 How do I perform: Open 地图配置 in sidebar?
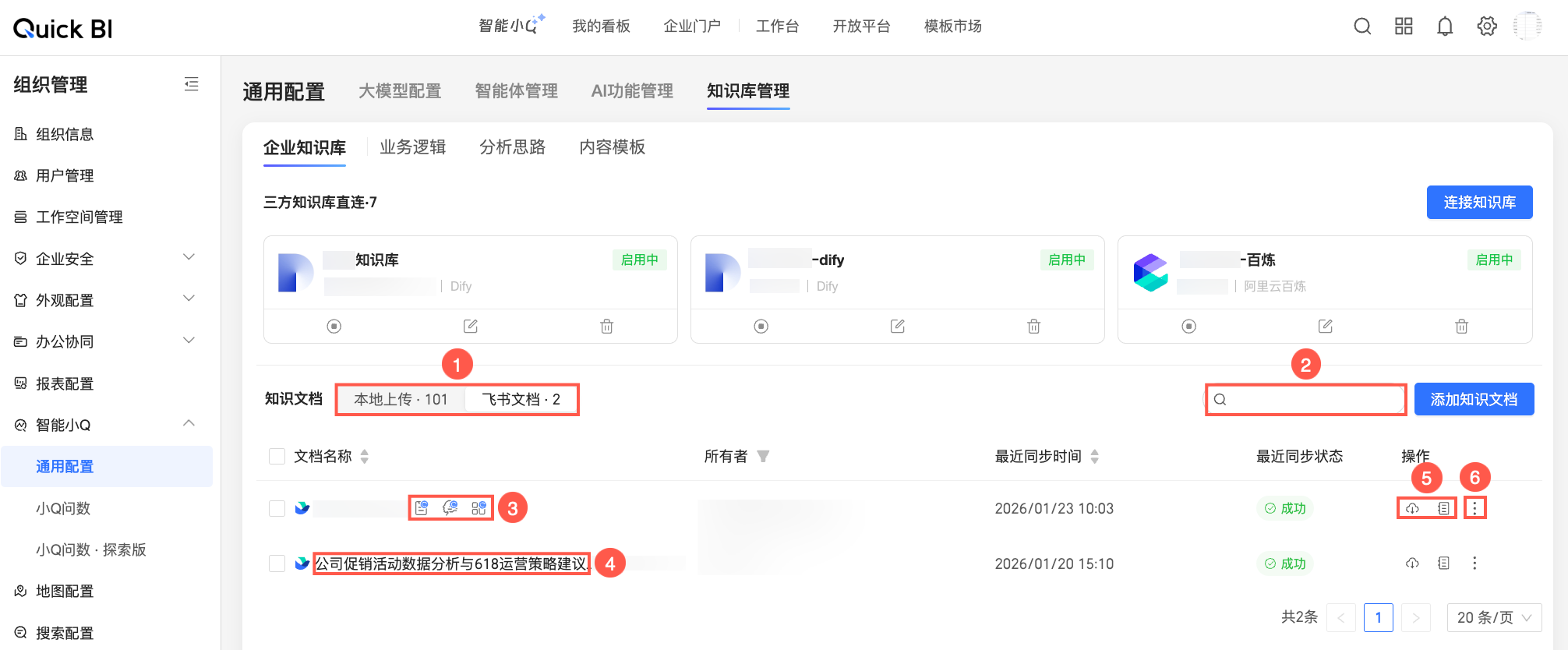tap(65, 592)
